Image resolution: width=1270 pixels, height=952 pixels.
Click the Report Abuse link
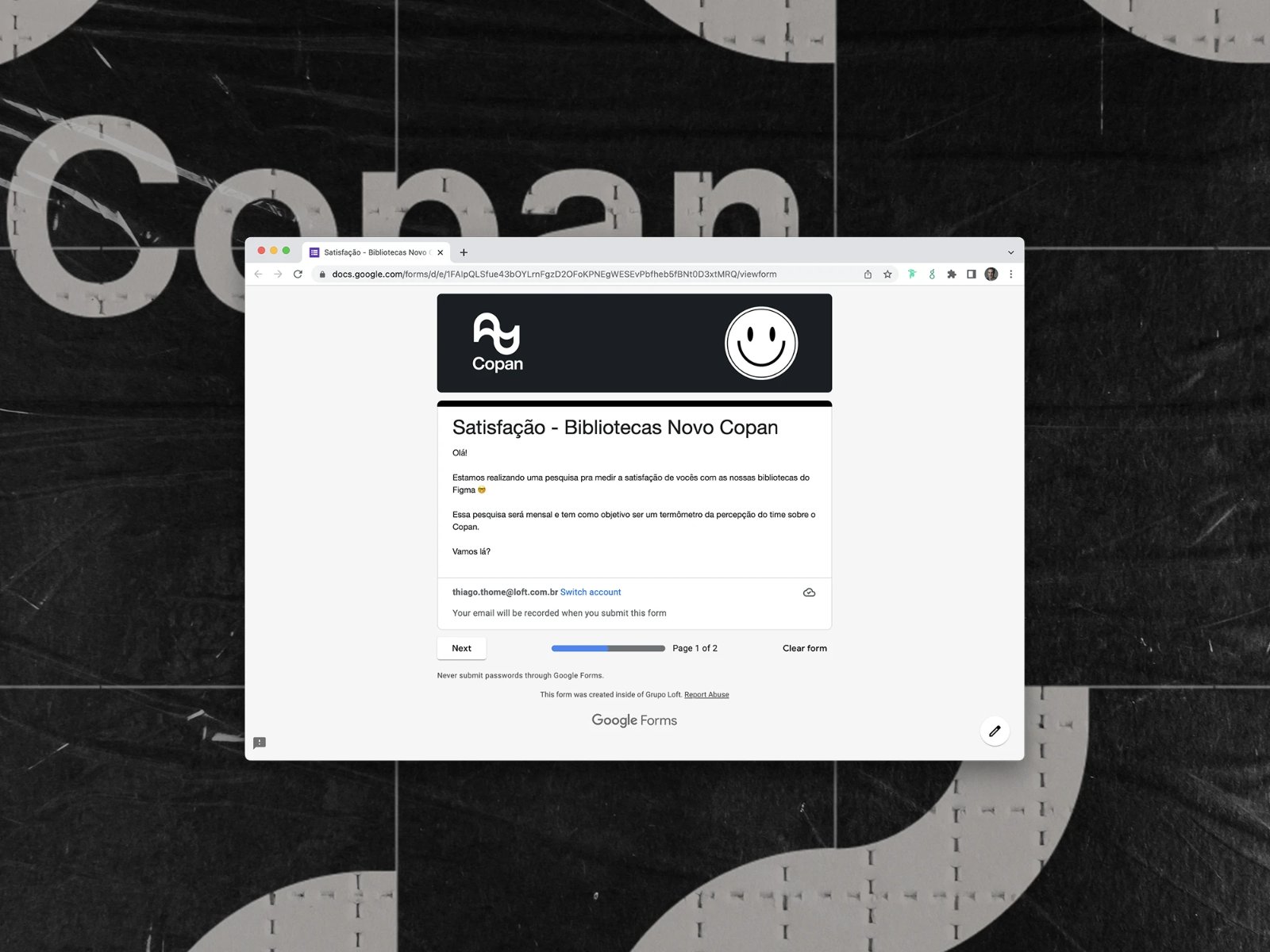click(x=706, y=695)
